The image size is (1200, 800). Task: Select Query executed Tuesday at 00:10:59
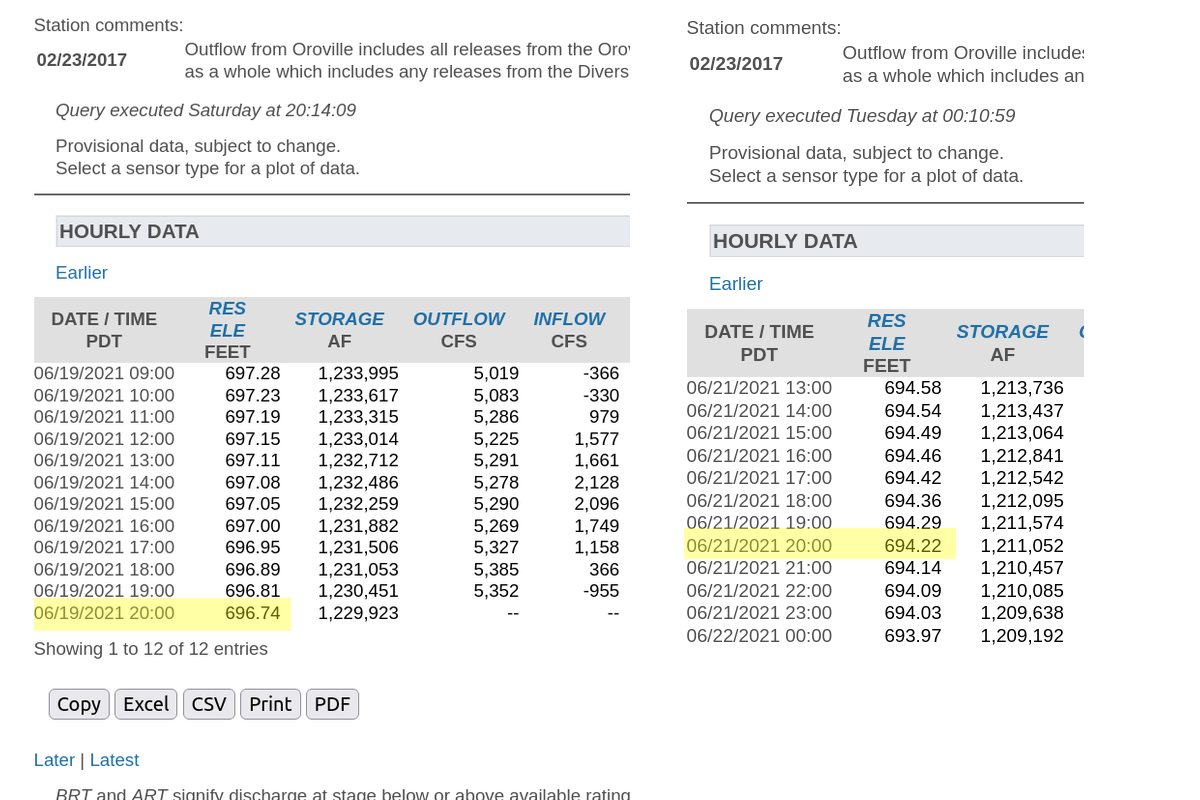click(862, 116)
